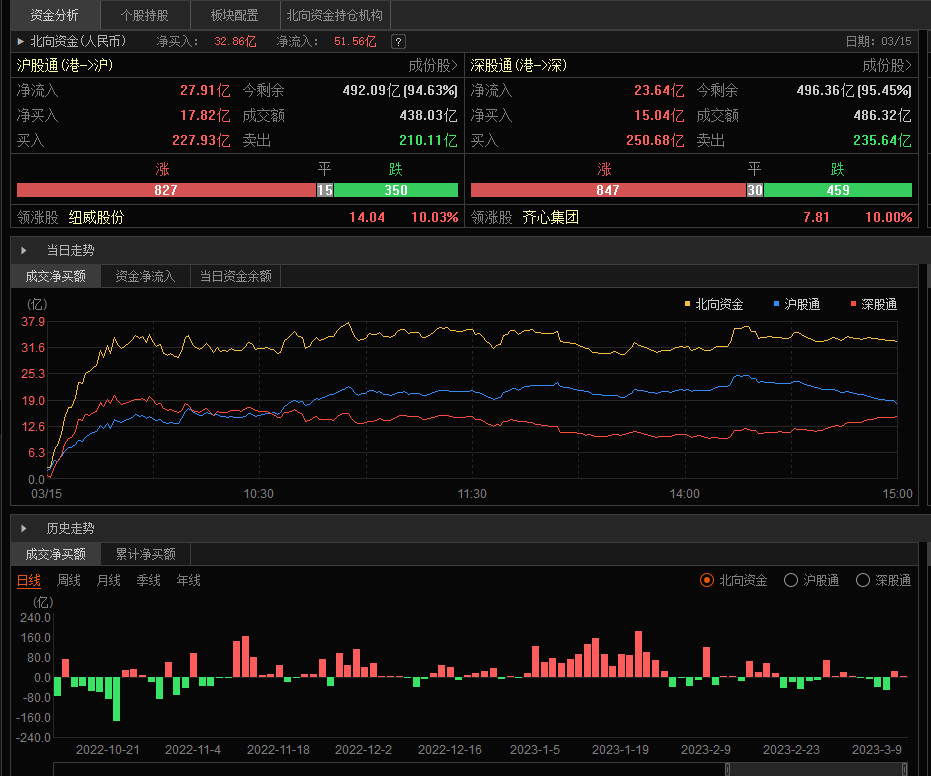Collapse the 北向资金(人民币) section arrow
This screenshot has width=931, height=776.
[x=21, y=42]
